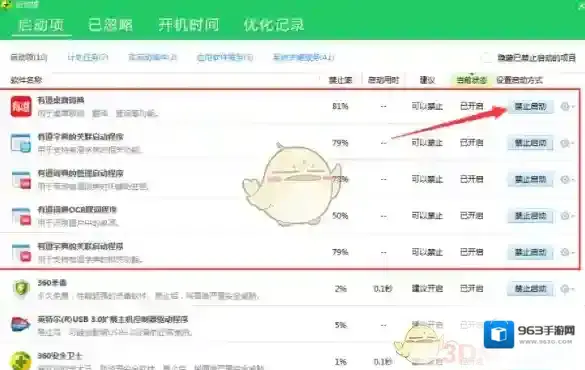Click the 73% disable rate value

click(340, 179)
